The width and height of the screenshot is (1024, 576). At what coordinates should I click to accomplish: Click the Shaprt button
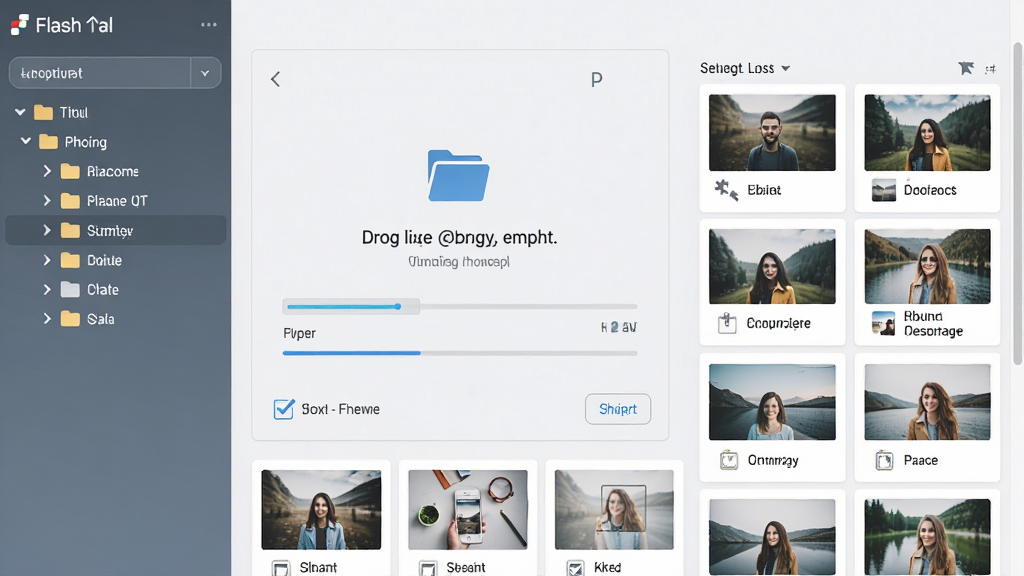pos(618,409)
